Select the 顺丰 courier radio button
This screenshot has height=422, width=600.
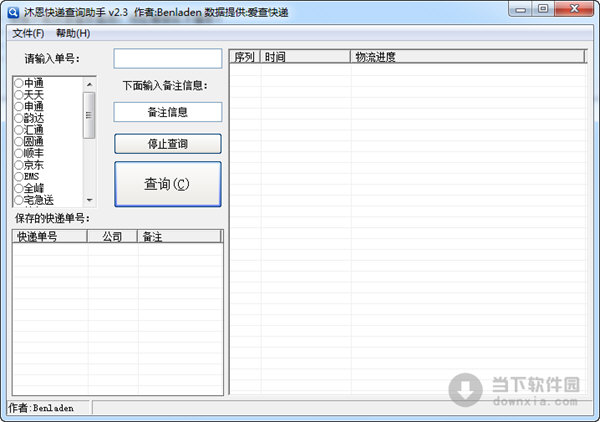(x=19, y=153)
